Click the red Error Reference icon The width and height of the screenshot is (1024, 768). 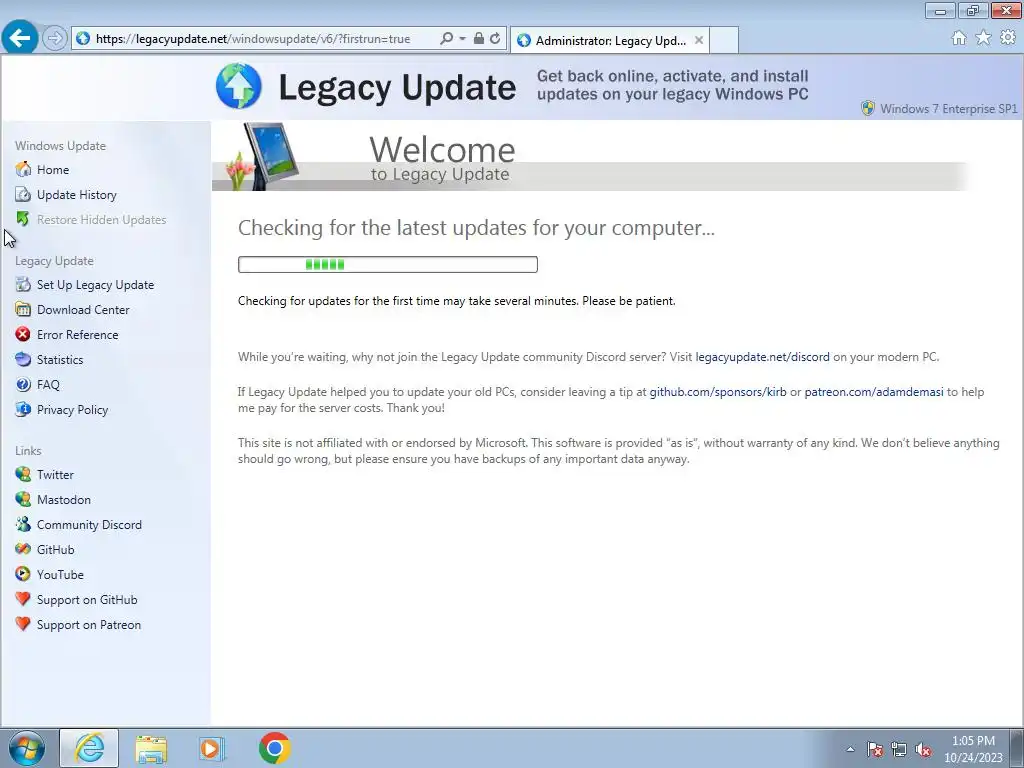coord(23,334)
